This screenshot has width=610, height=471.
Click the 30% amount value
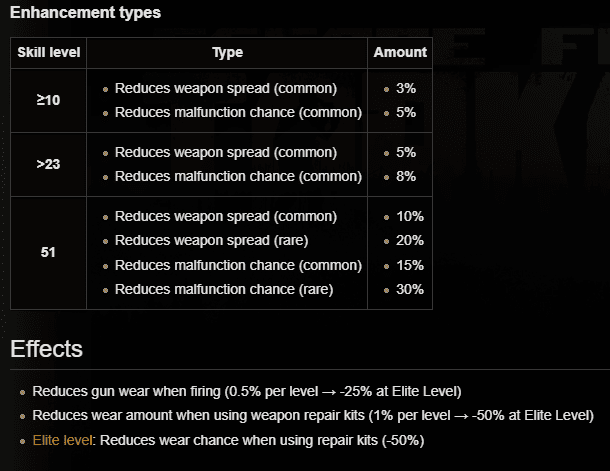[410, 289]
